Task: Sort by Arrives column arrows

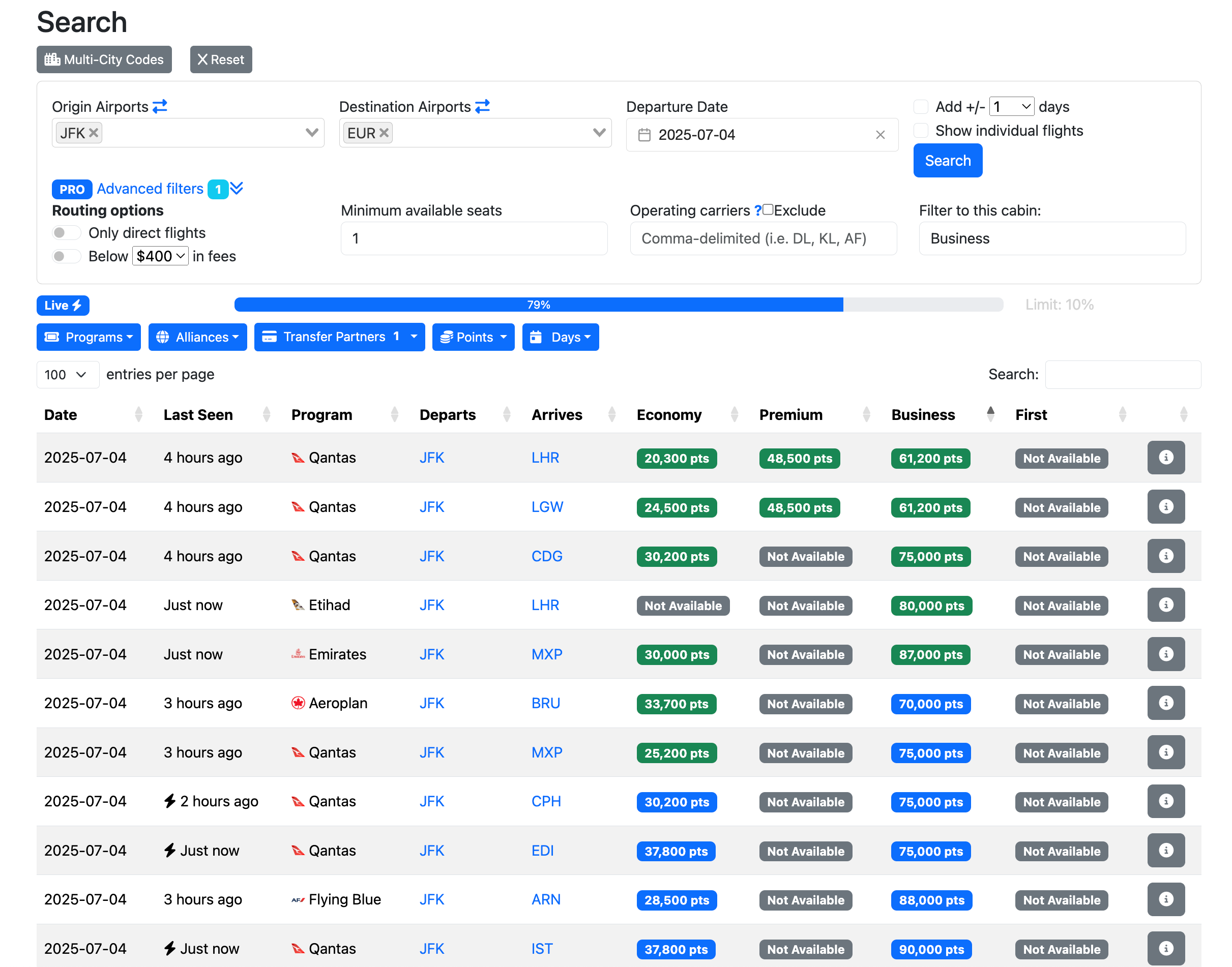Action: tap(612, 414)
